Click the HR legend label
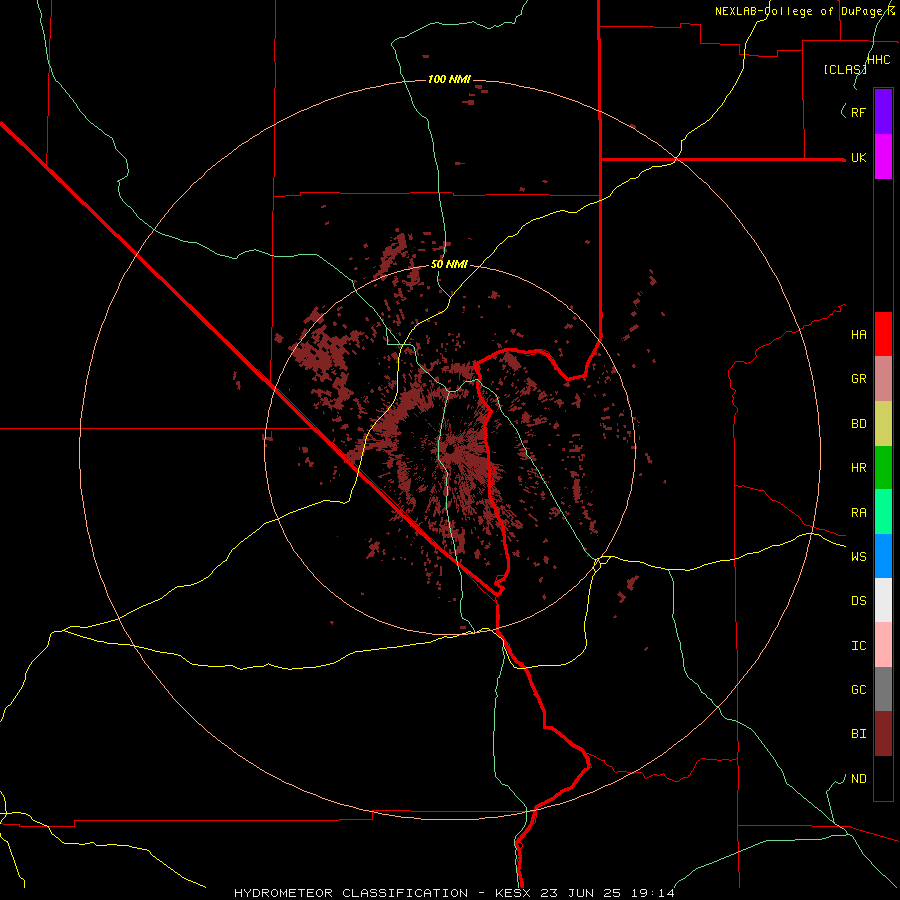900x900 pixels. click(859, 468)
